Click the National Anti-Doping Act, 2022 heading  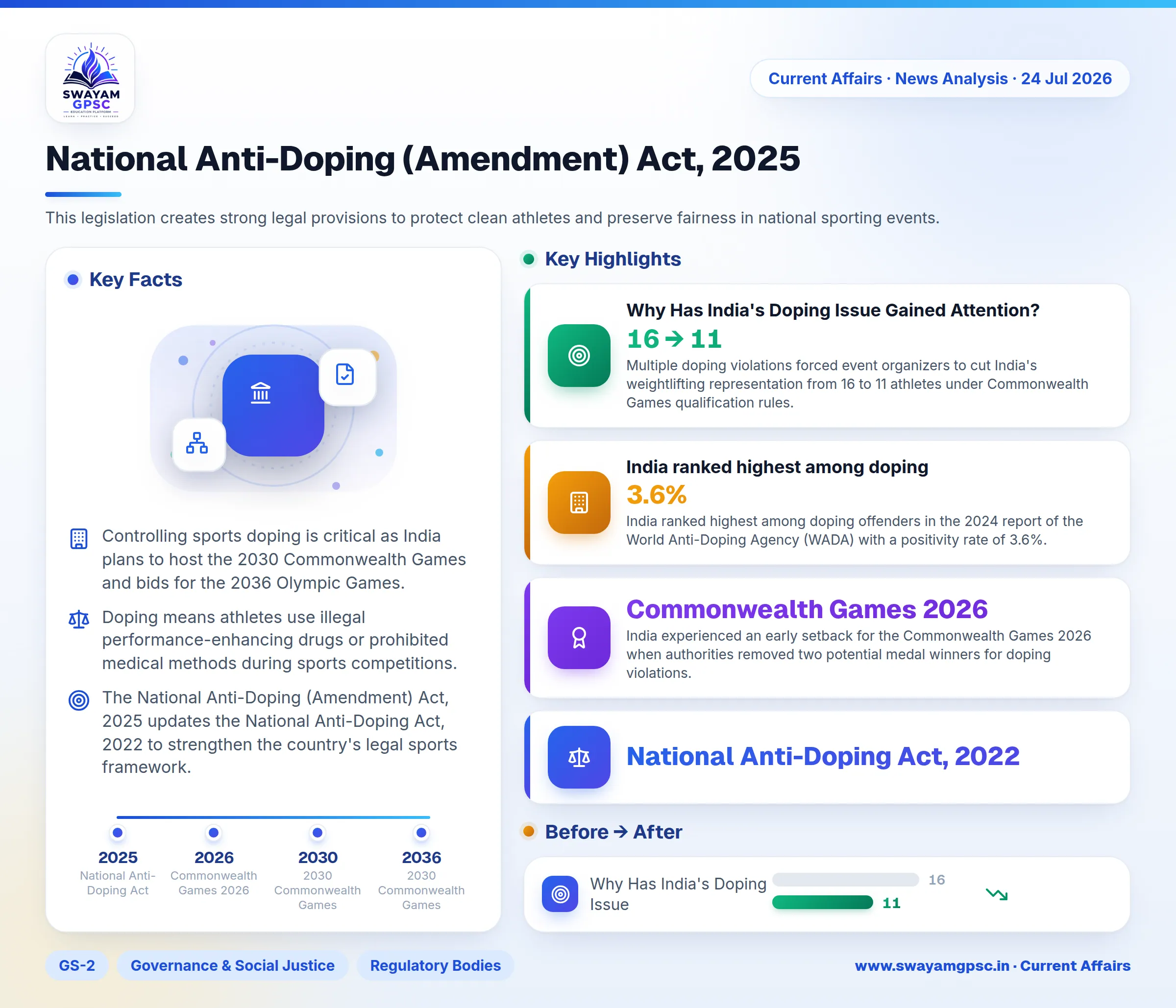pyautogui.click(x=823, y=757)
